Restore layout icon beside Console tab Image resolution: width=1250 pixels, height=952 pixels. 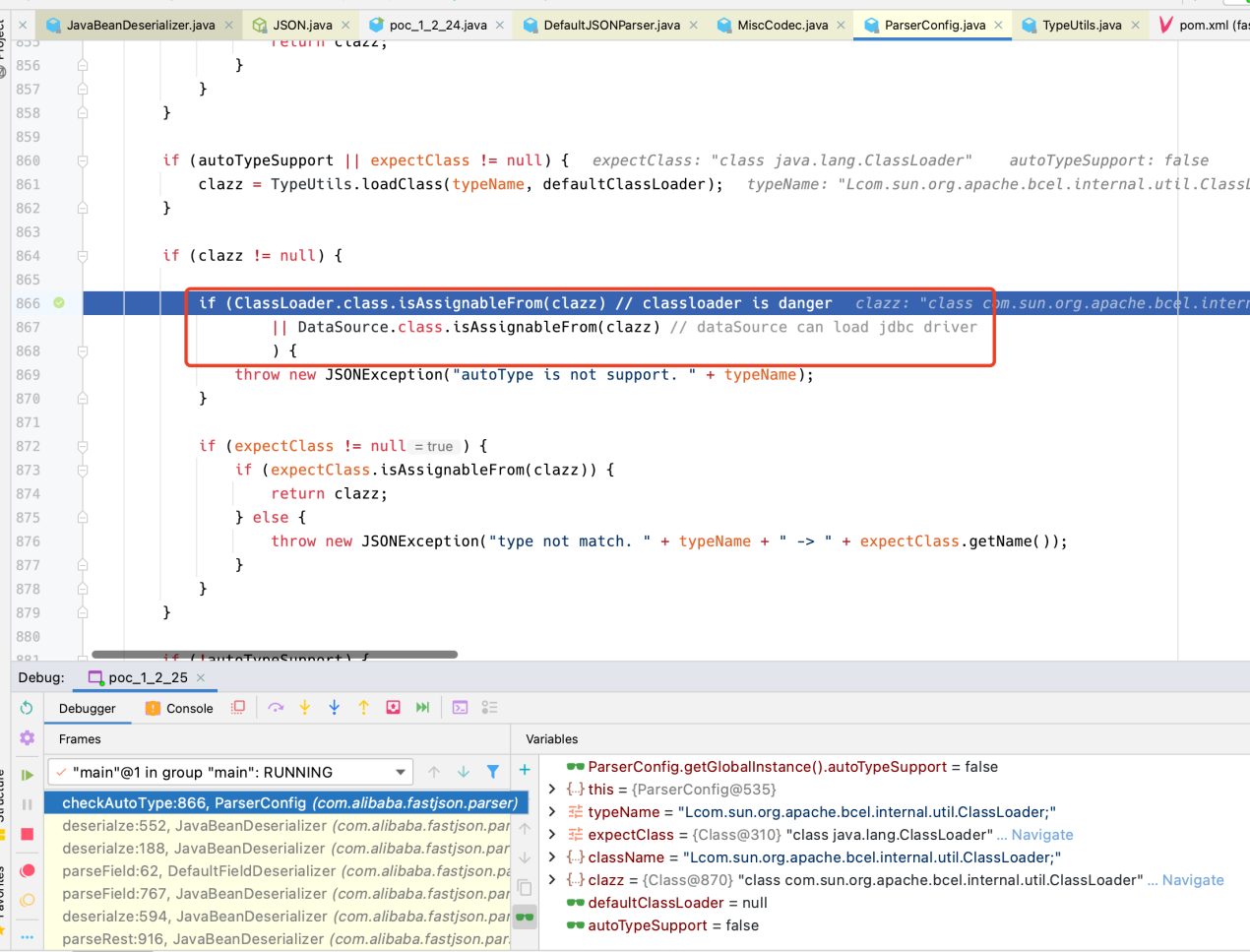238,708
